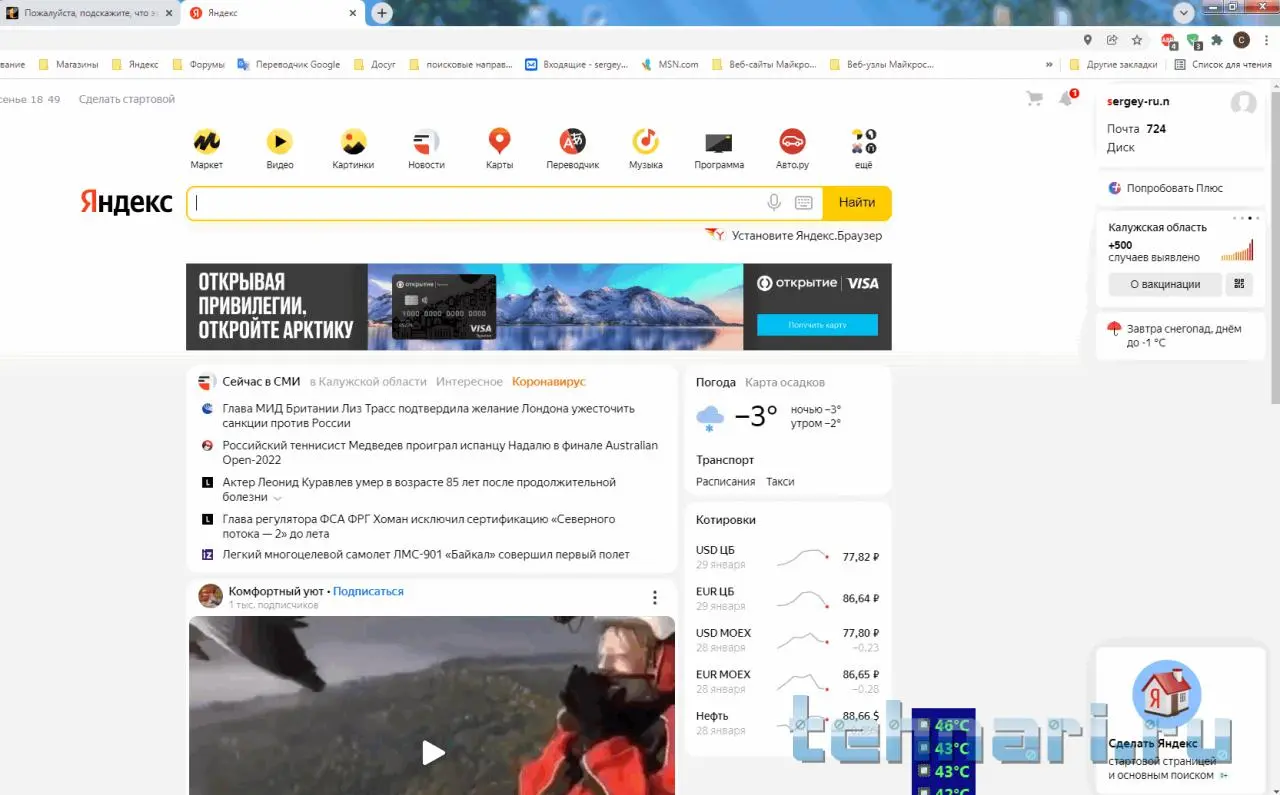Viewport: 1280px width, 795px height.
Task: Expand the ещё more services menu
Action: [863, 147]
